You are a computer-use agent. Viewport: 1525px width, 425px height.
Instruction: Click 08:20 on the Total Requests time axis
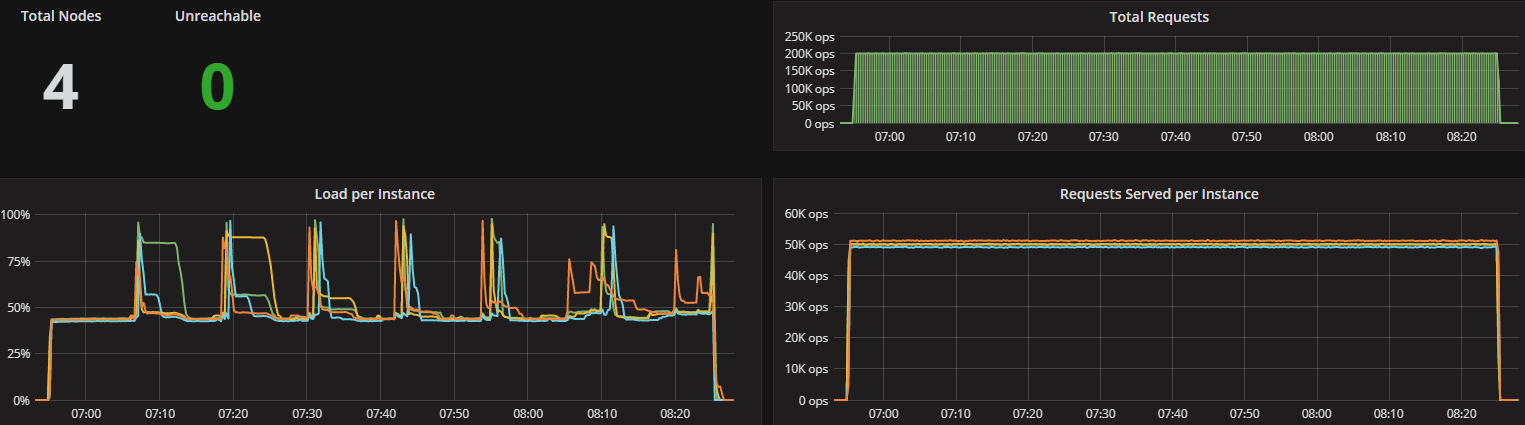point(1461,136)
